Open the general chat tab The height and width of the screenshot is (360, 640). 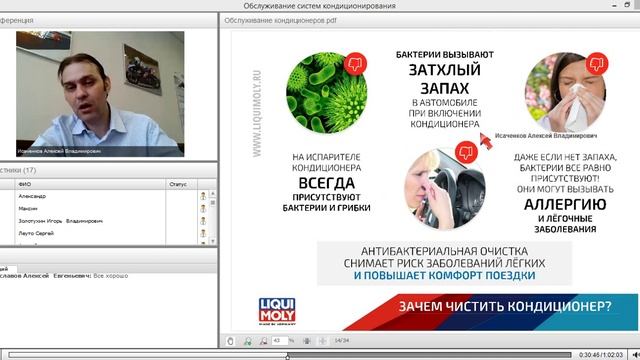8,269
